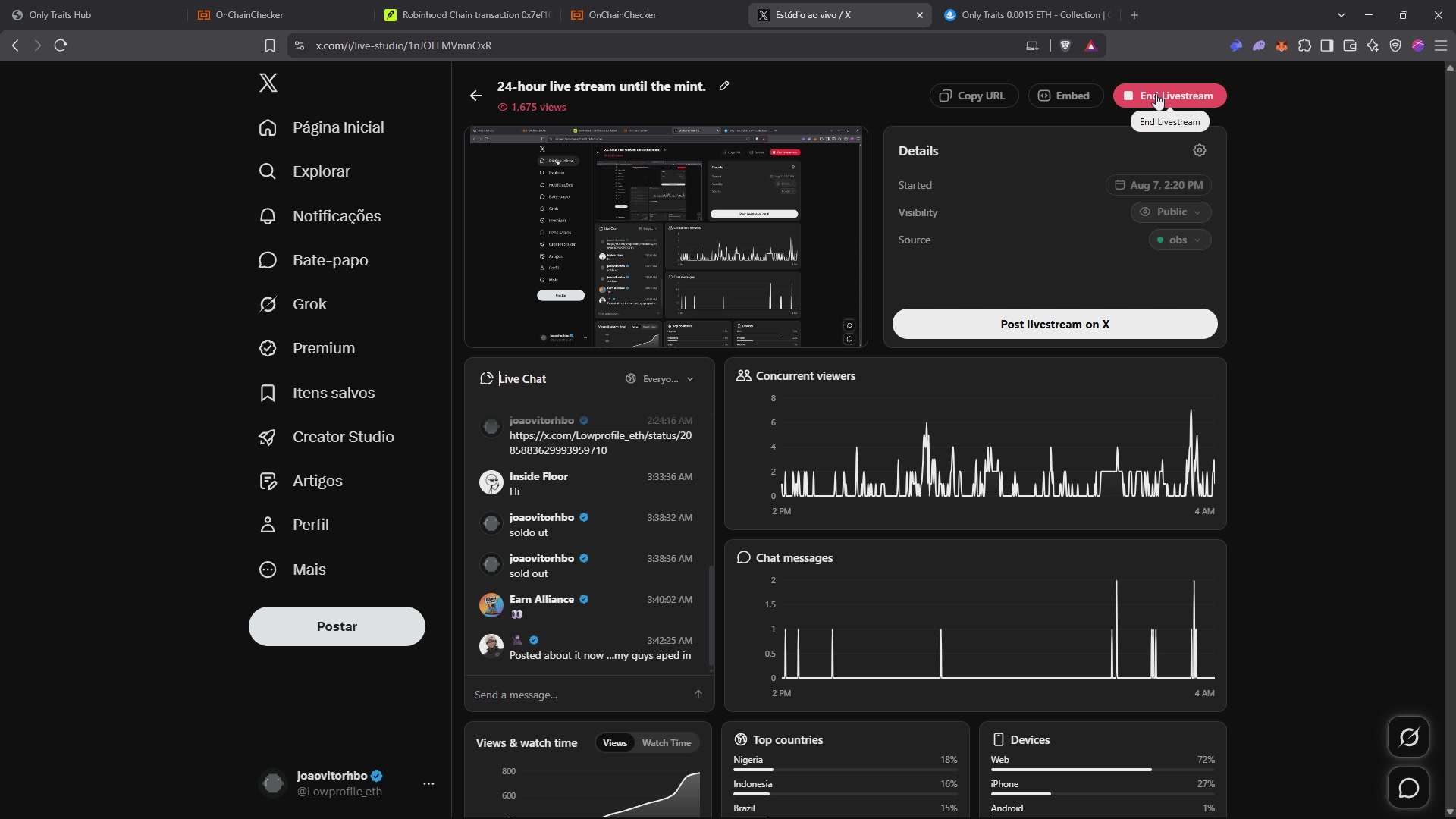Screen dimensions: 1456x819
Task: Open the Explorar search page
Action: coord(304,171)
